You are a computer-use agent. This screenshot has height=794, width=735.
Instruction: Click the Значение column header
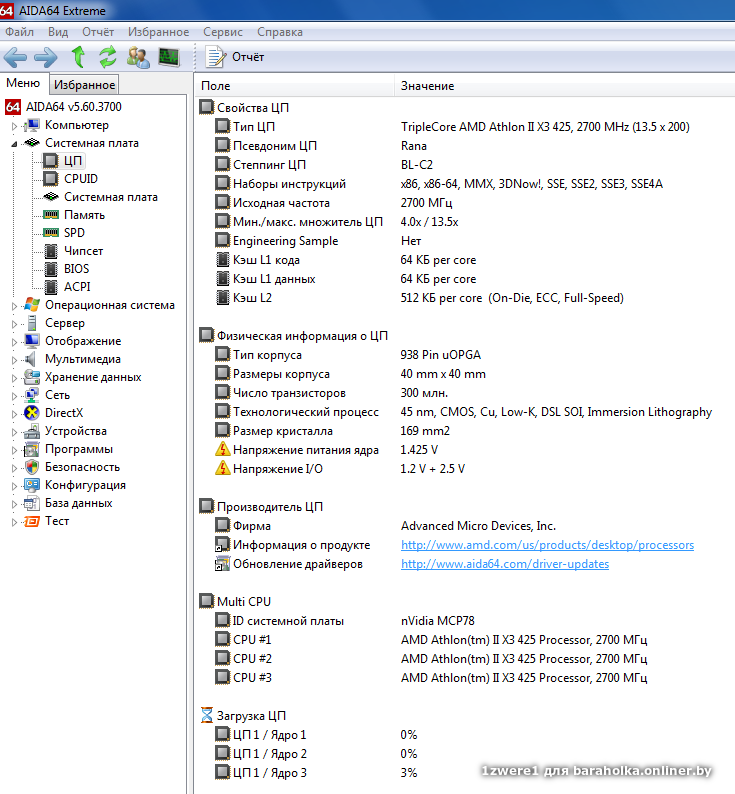(x=565, y=86)
